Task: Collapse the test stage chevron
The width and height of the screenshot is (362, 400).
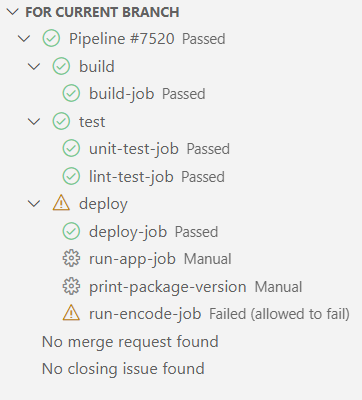Action: [x=34, y=121]
